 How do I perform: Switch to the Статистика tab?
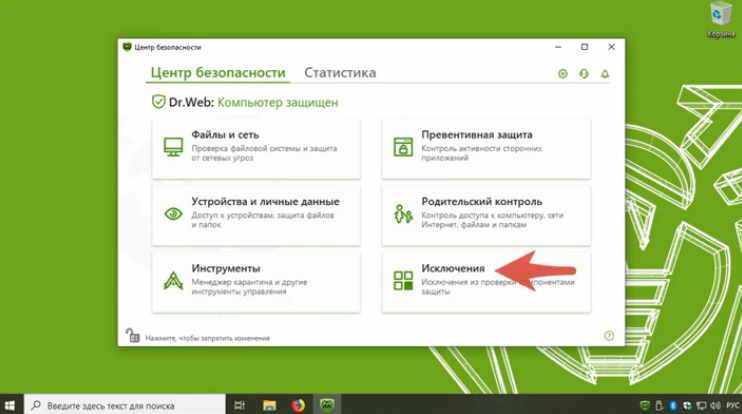point(340,73)
